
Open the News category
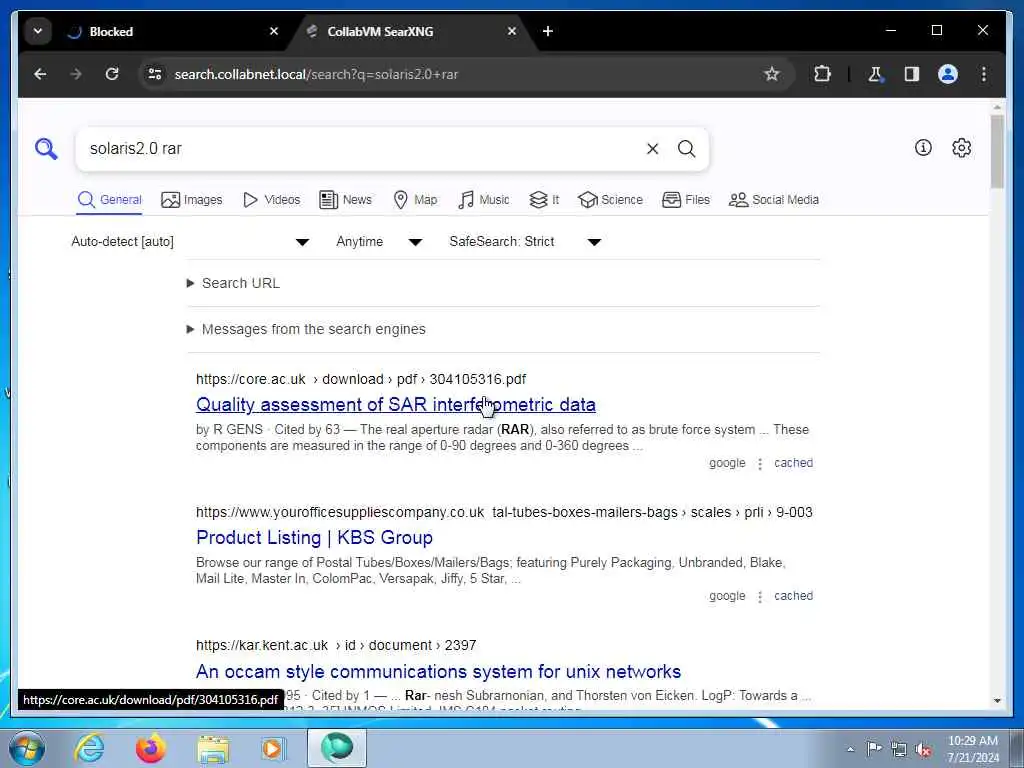click(345, 200)
